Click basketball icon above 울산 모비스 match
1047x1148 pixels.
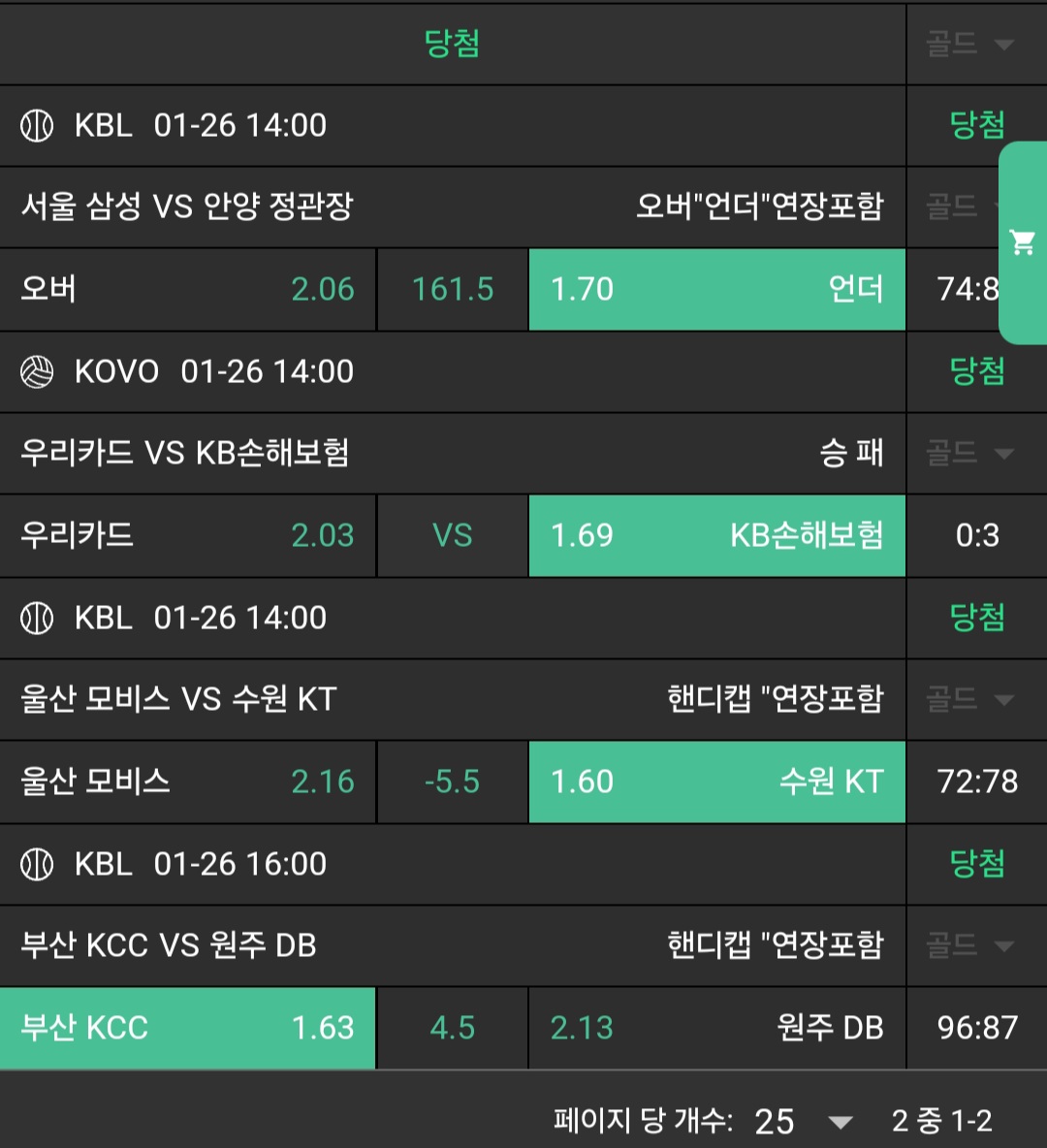[x=37, y=619]
